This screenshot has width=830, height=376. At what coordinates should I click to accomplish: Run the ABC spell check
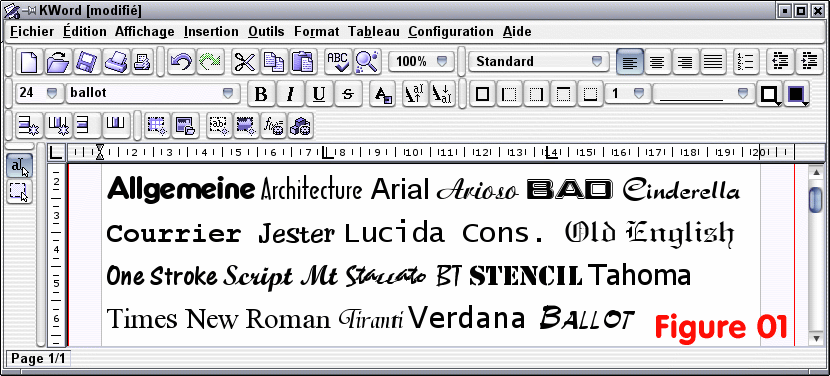[x=338, y=62]
